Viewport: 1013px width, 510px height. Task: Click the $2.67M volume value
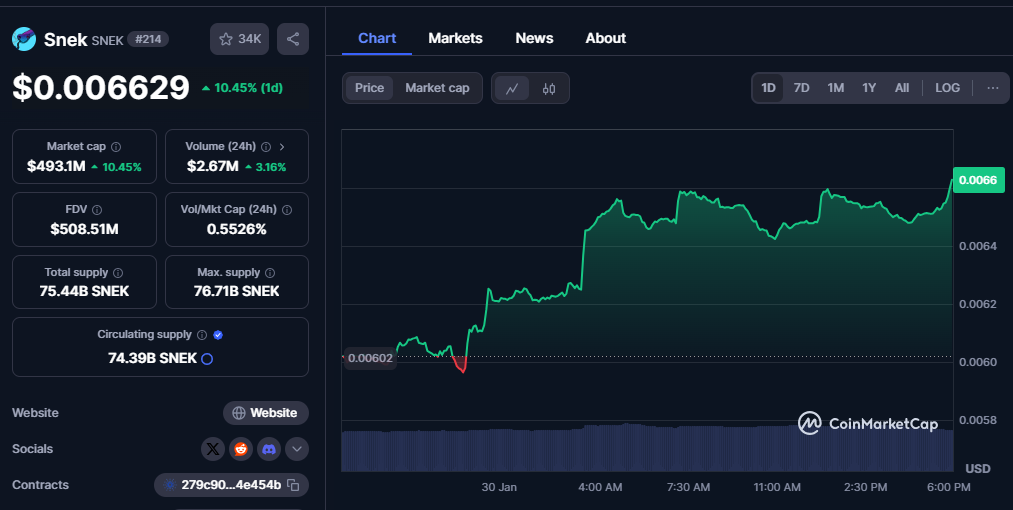213,167
